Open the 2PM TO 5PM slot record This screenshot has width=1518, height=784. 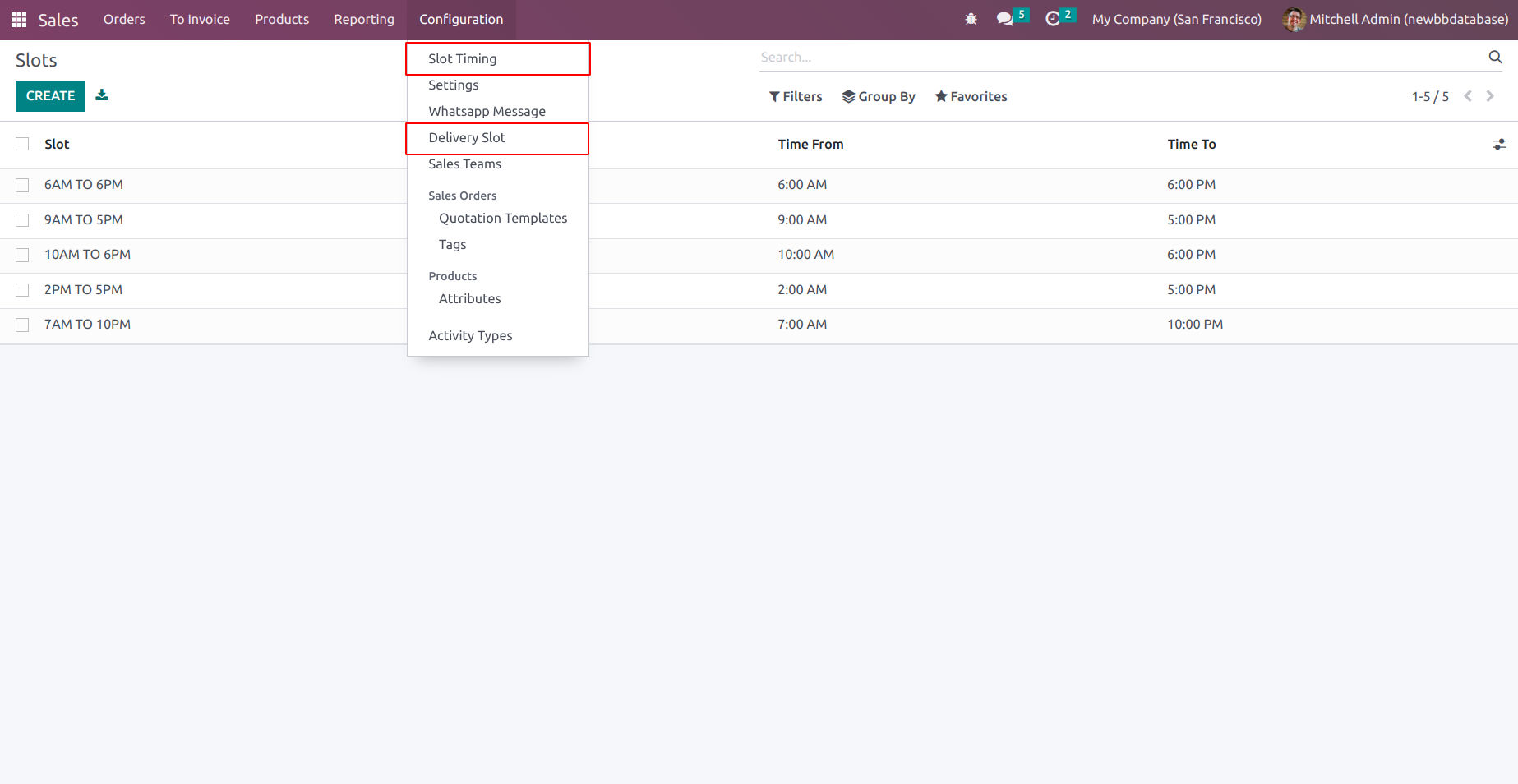83,290
